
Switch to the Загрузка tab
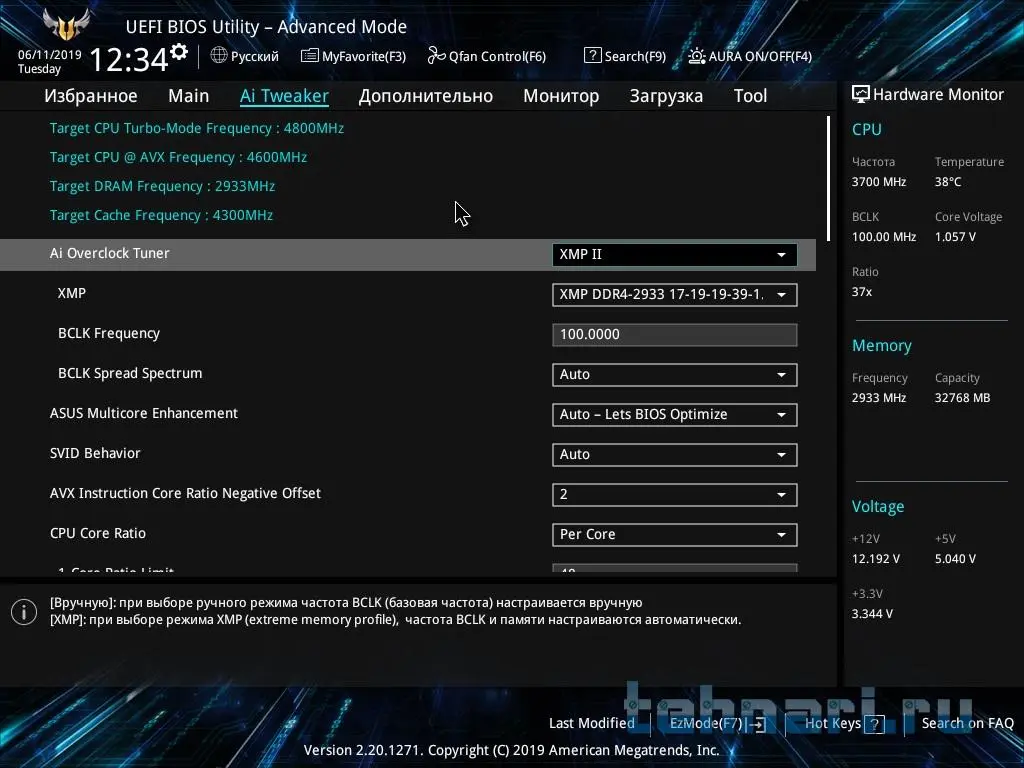pos(666,96)
